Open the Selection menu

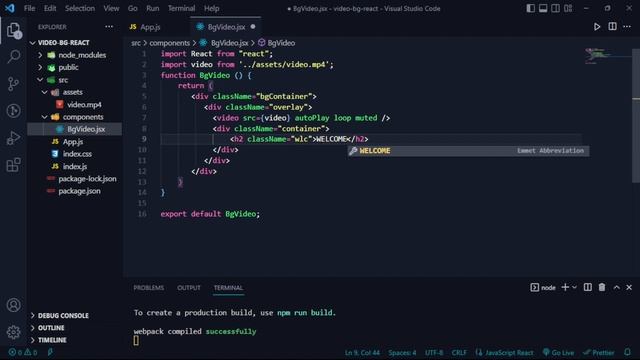coord(80,8)
